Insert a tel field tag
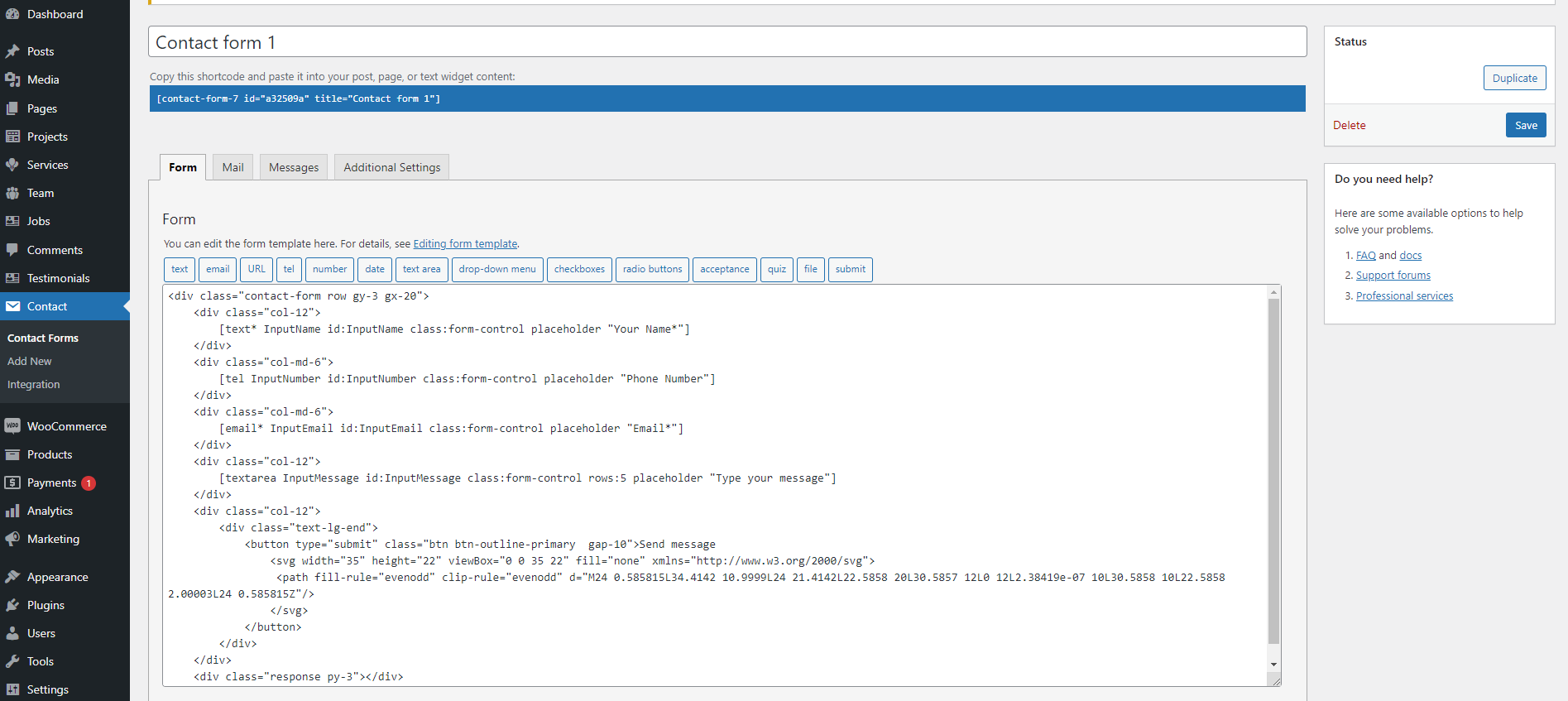Screen dimensions: 1568x701 click(289, 270)
